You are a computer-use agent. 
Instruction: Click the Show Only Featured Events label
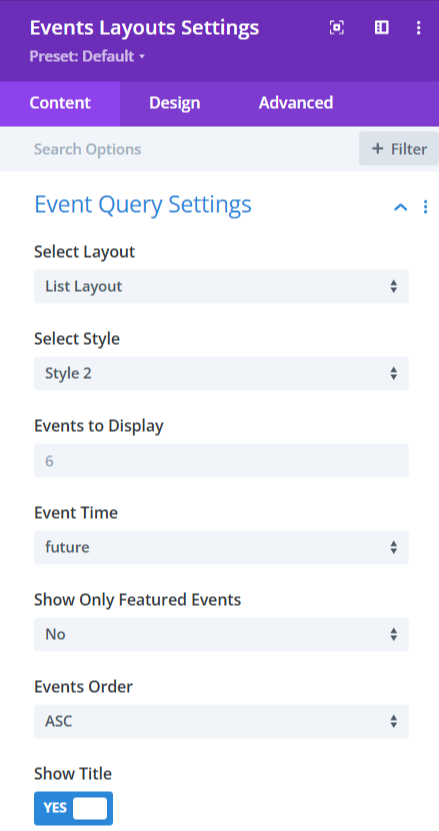coord(137,599)
